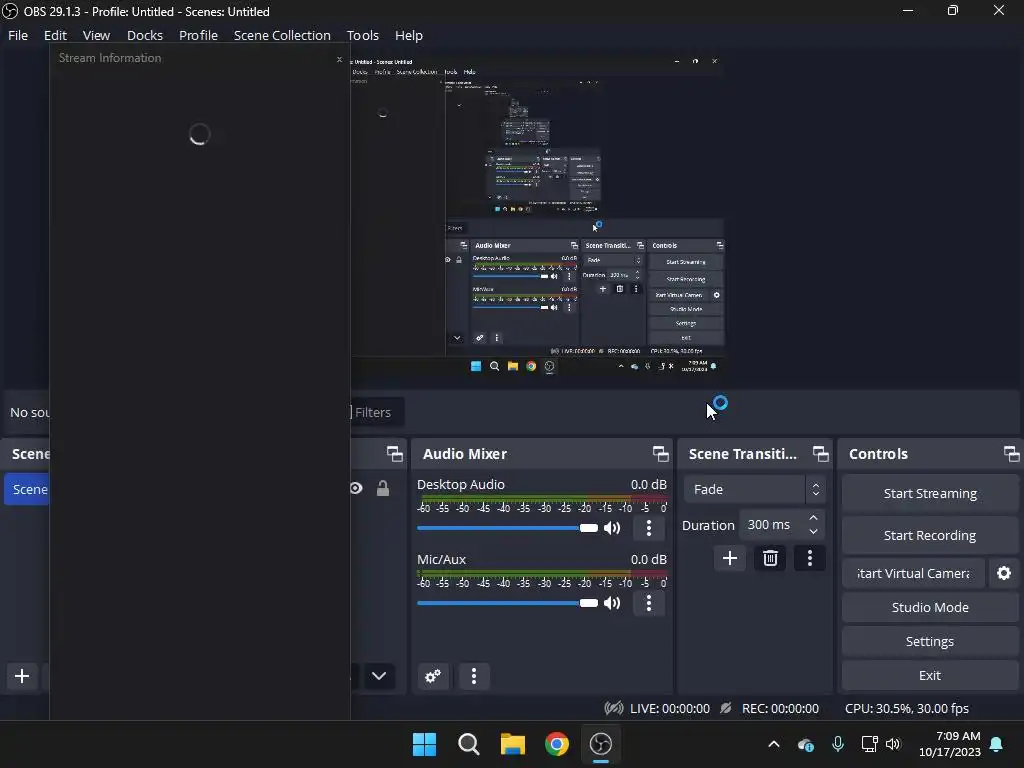Open the Edit menu
The image size is (1024, 768).
[55, 35]
